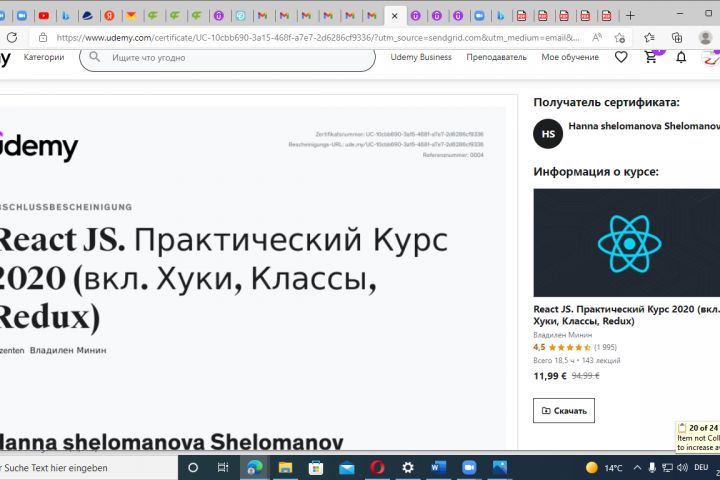This screenshot has width=720, height=480.
Task: Open the shopping cart icon
Action: point(651,57)
